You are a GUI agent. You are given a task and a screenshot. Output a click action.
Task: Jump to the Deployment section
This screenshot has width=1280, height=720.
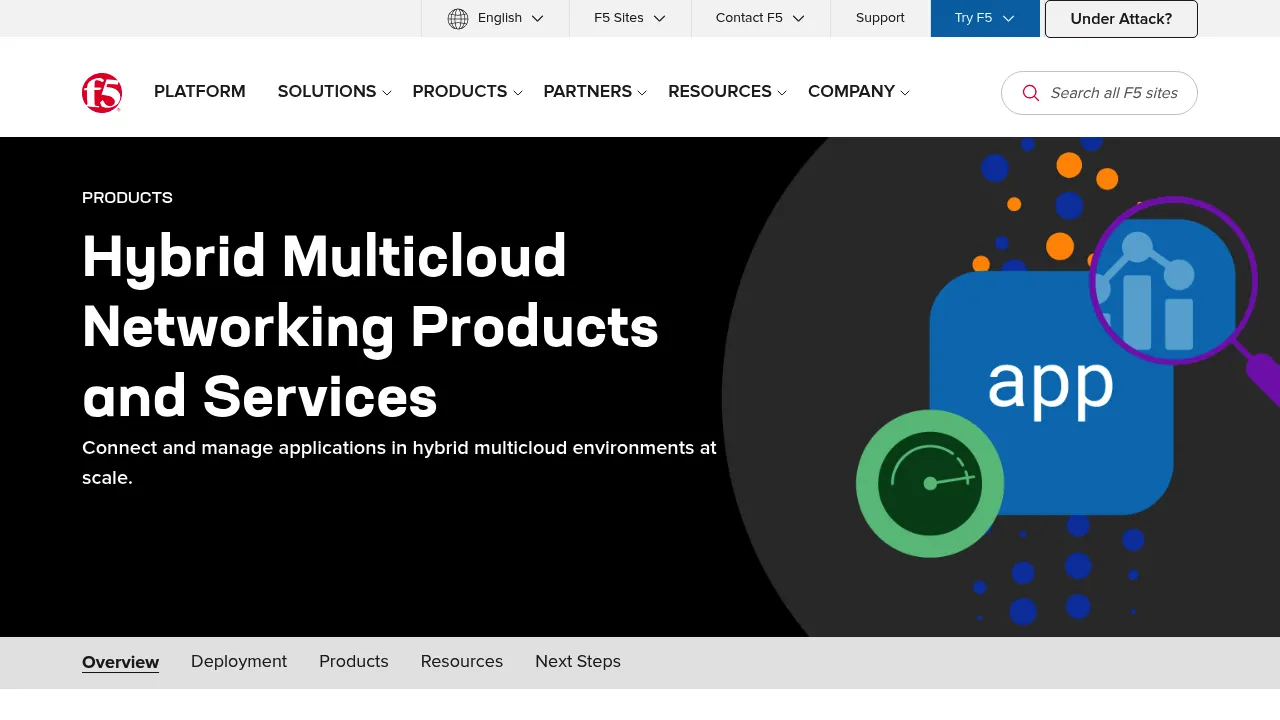pyautogui.click(x=239, y=662)
